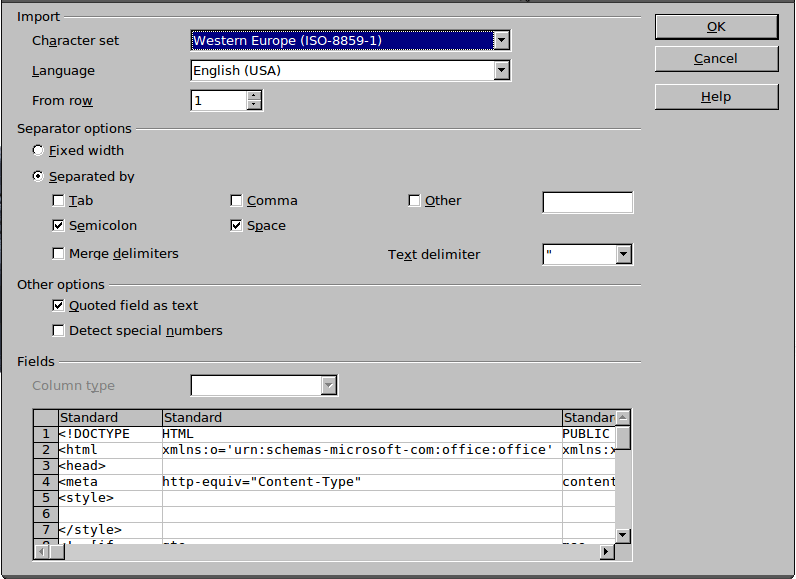Open the Column type dropdown

(x=329, y=386)
